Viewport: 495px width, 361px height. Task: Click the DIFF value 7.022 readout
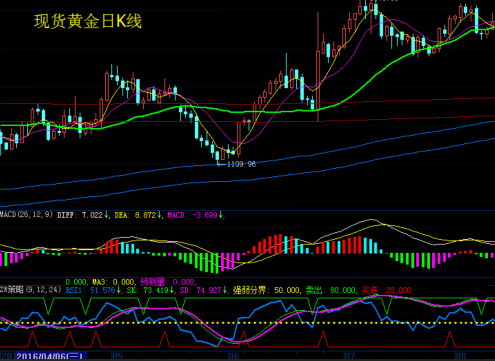click(x=83, y=215)
